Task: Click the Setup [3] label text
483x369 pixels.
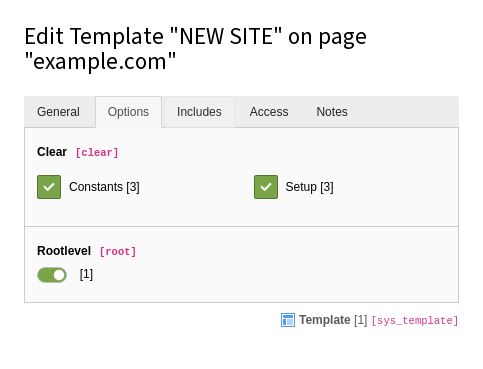Action: (309, 187)
